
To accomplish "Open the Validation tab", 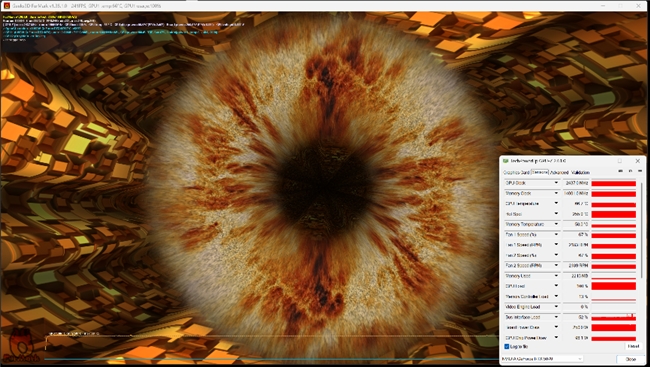I will coord(580,173).
